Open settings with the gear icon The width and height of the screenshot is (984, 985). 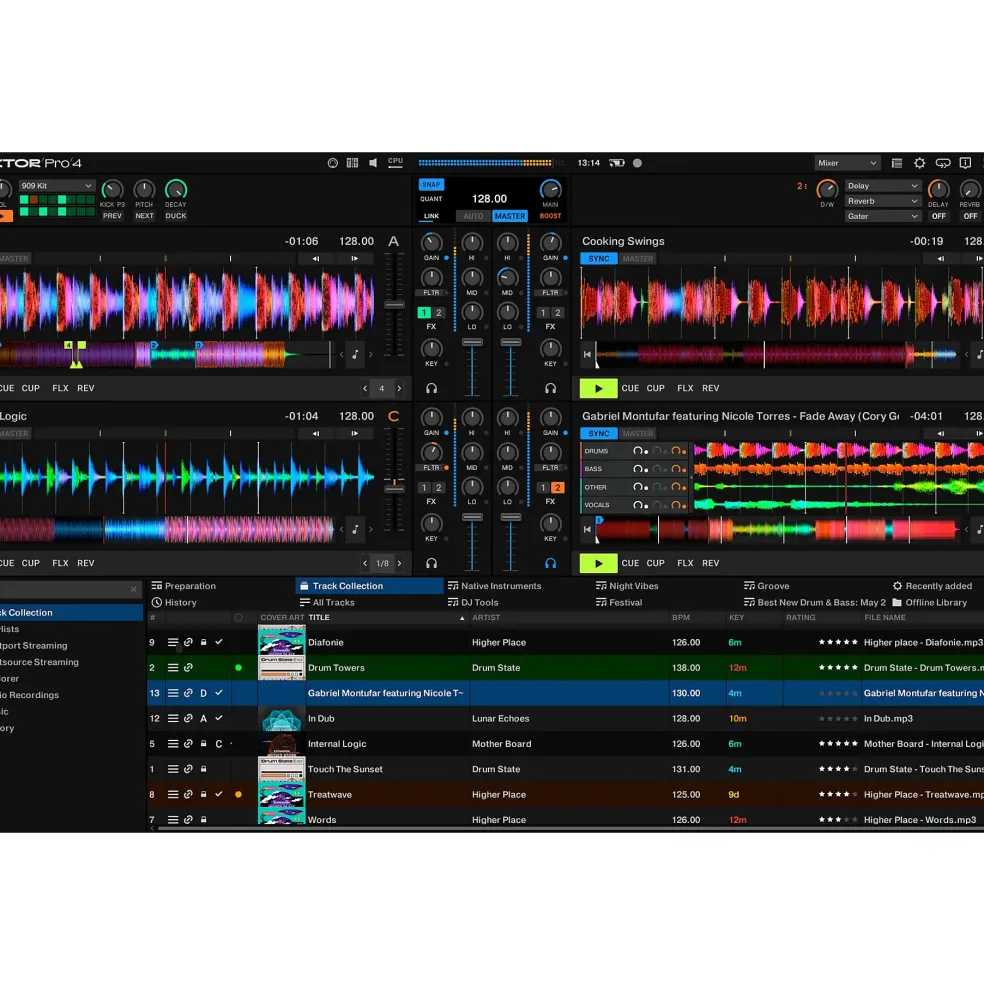[x=919, y=163]
